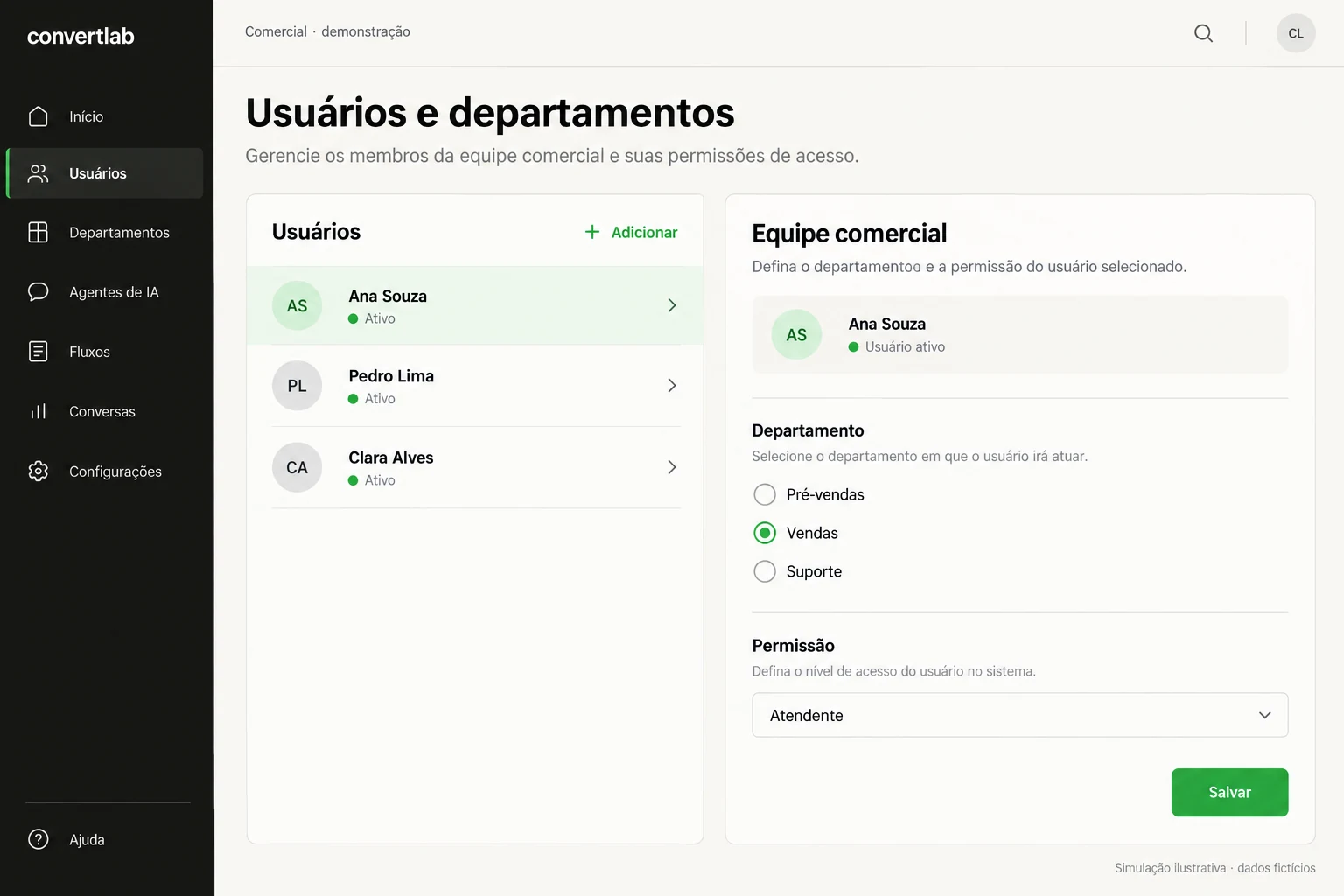Select the Pré-vendas department radio
The image size is (1344, 896).
764,494
